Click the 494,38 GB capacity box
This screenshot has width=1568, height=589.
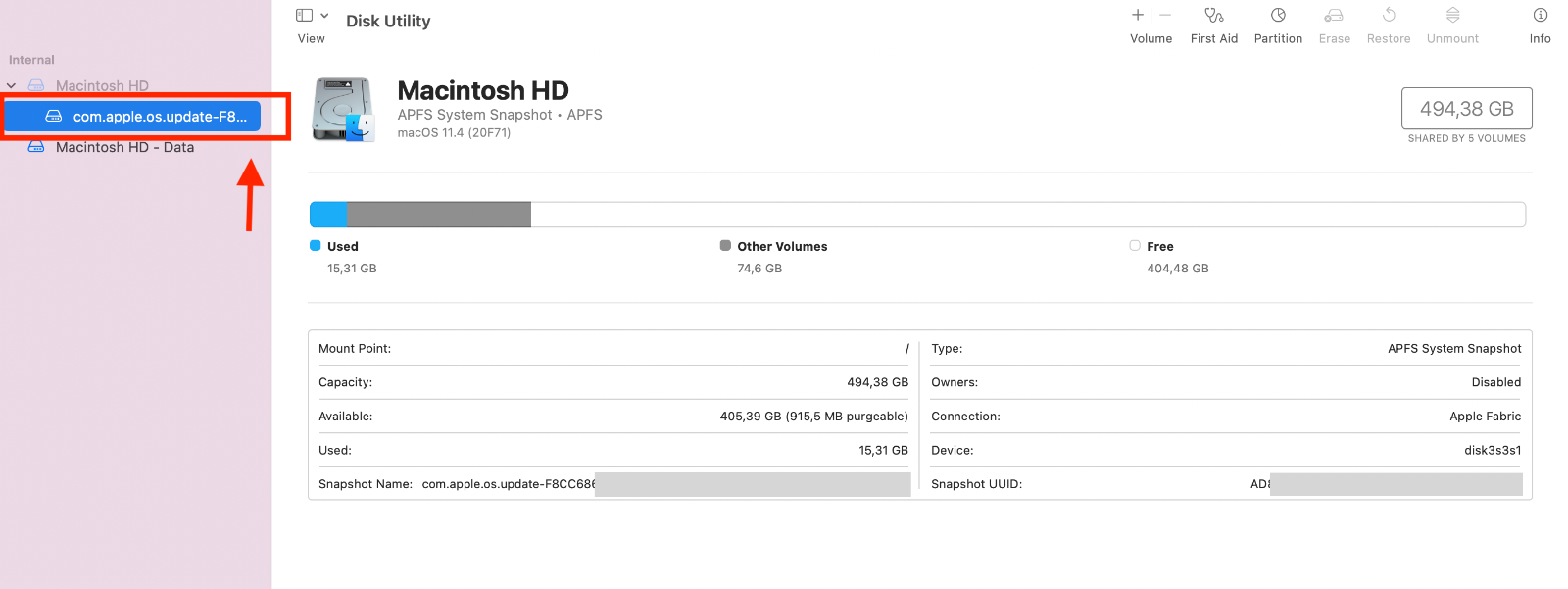[x=1467, y=109]
